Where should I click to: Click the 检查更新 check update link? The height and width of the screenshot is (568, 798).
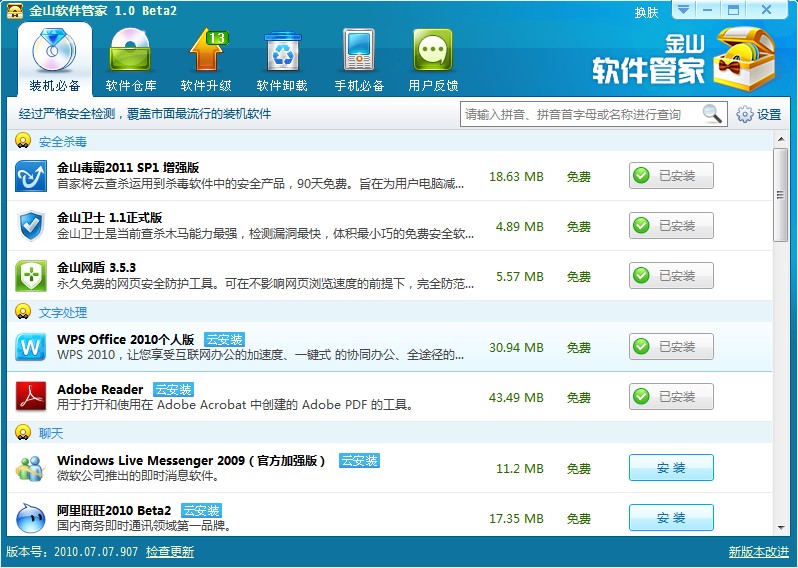[170, 552]
